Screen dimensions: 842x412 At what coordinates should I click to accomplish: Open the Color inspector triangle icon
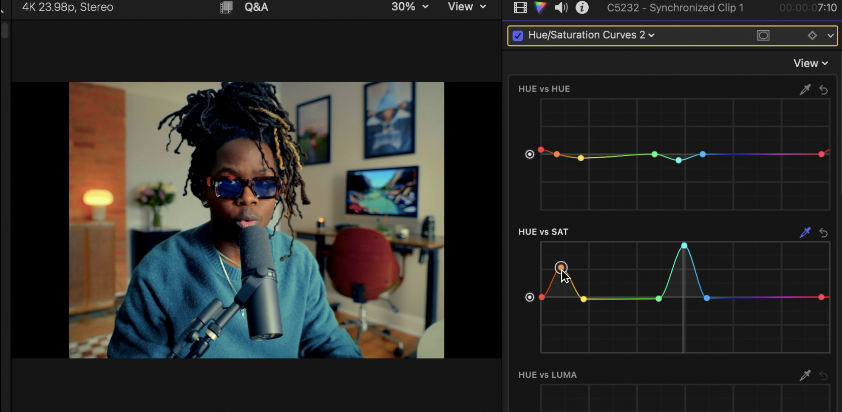[540, 7]
